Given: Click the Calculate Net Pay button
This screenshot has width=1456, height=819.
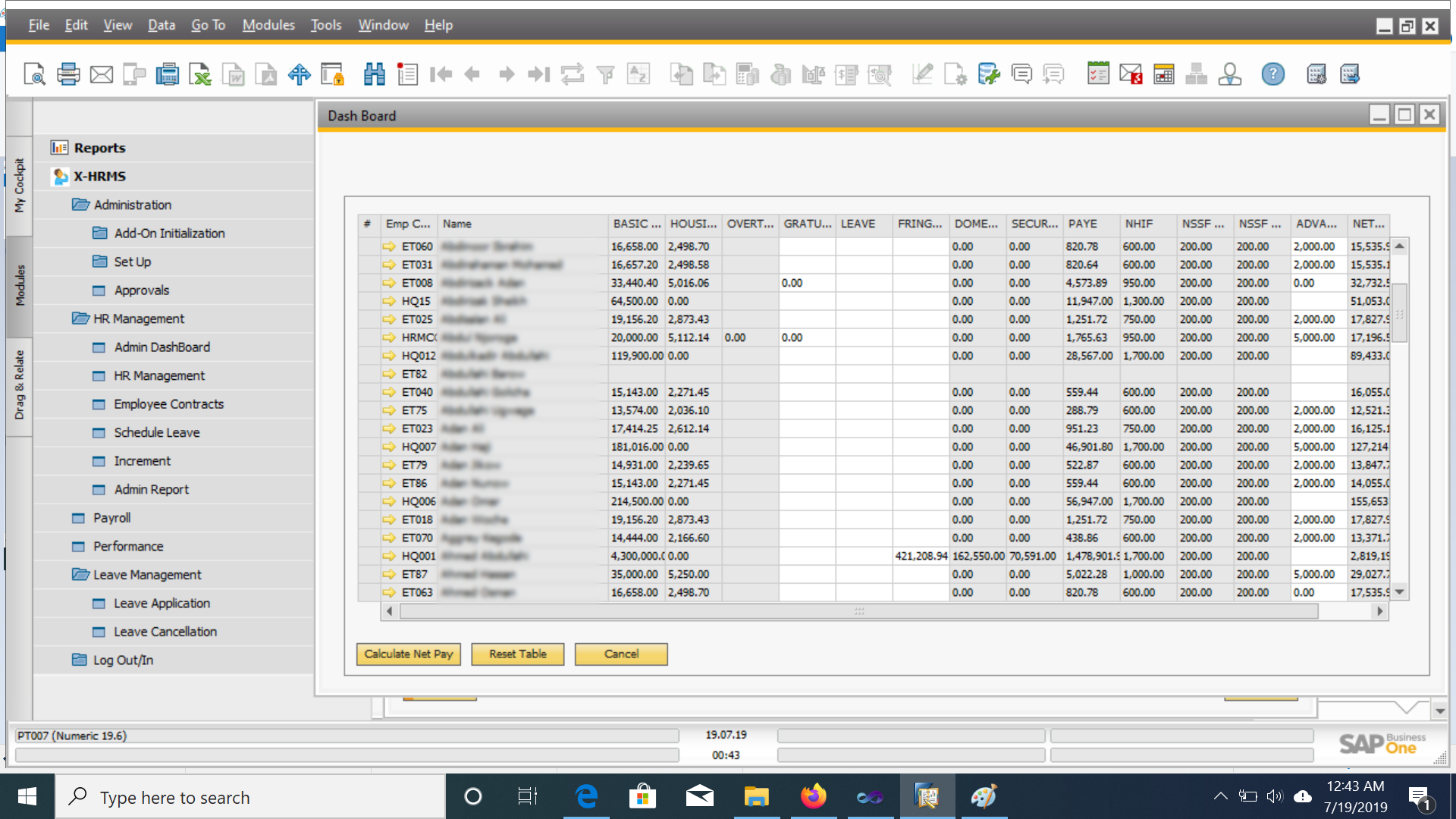Looking at the screenshot, I should tap(408, 654).
